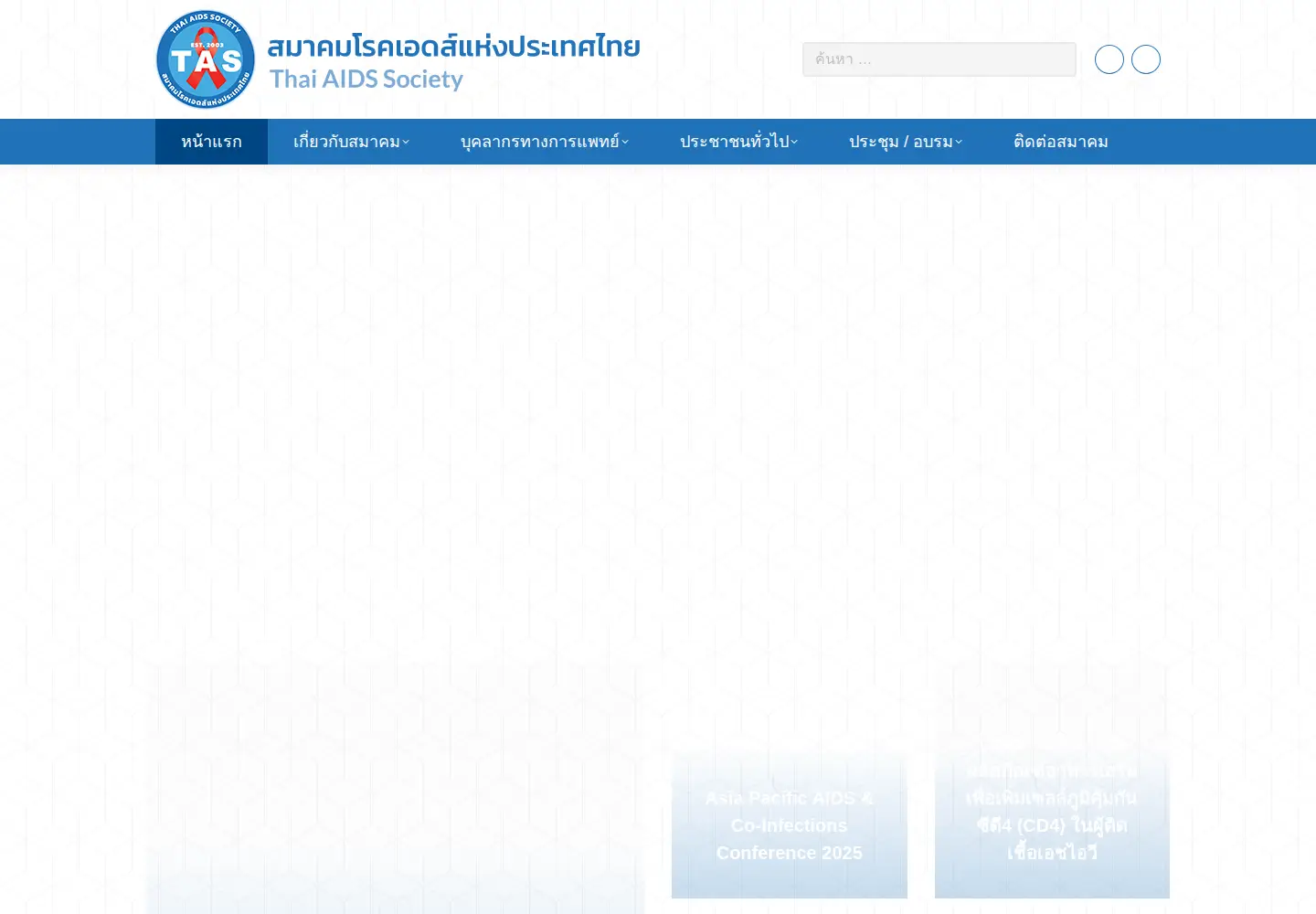Screen dimensions: 1316x914
Task: Click the round TAS red ribbon logo
Action: (206, 59)
